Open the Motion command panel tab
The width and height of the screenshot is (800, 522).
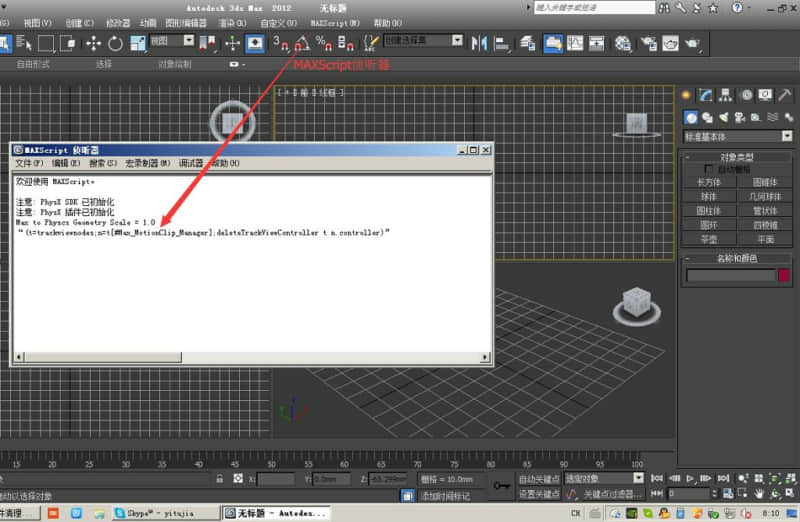coord(746,95)
